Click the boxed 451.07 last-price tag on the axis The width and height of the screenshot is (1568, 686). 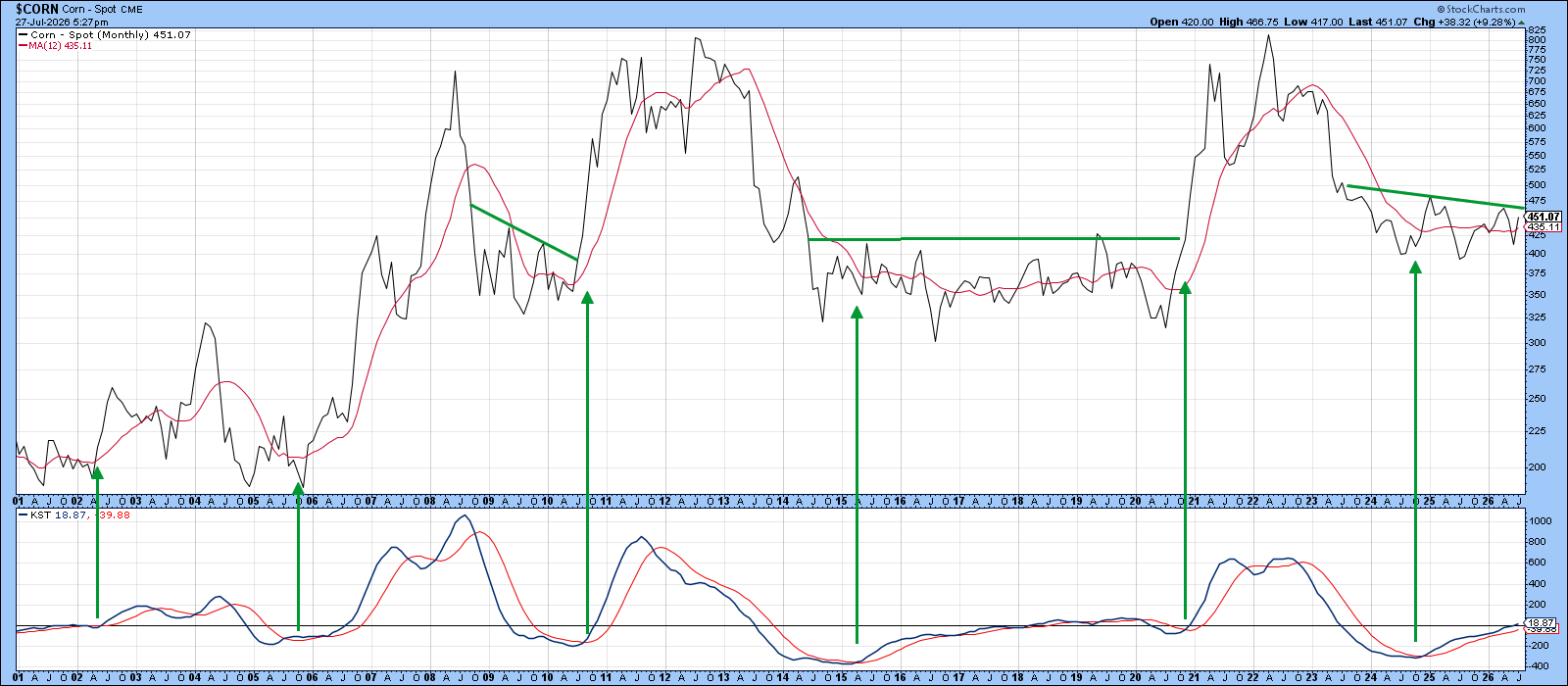(1543, 217)
